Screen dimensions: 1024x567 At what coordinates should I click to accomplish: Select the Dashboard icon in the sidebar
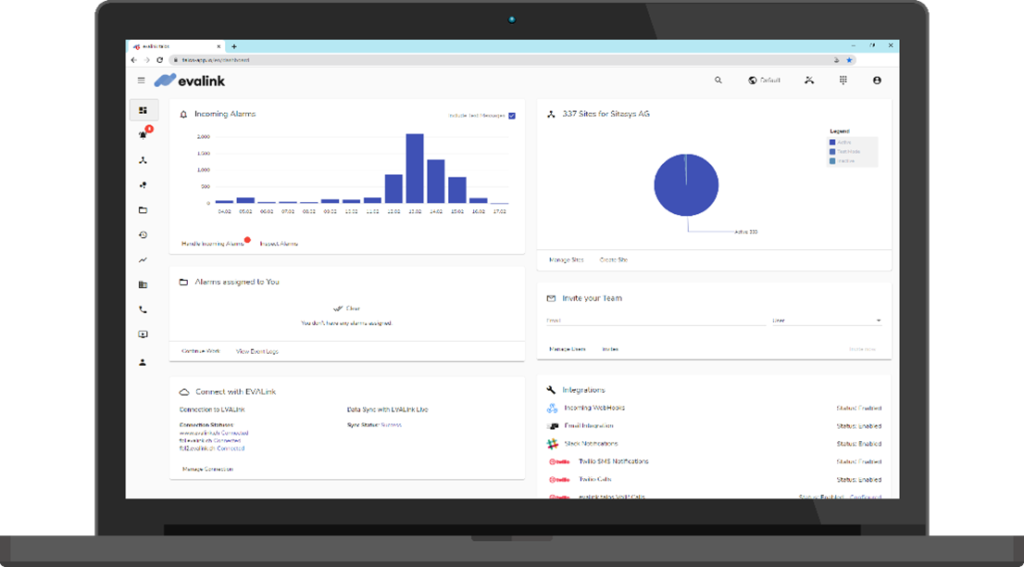pyautogui.click(x=143, y=110)
